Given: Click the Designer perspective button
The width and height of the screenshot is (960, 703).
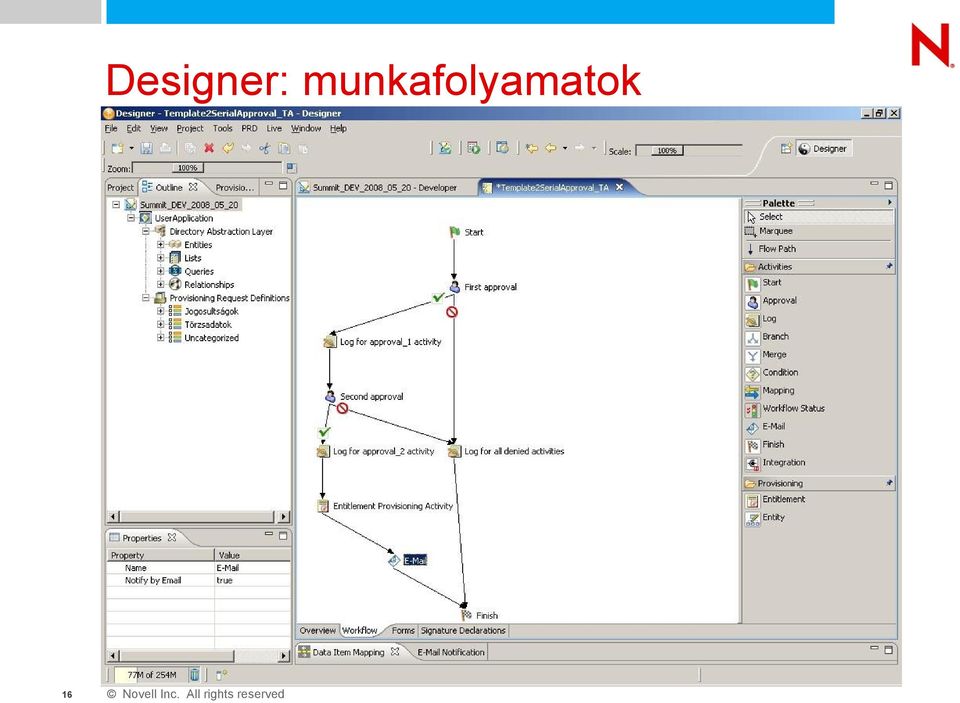Looking at the screenshot, I should click(x=823, y=149).
